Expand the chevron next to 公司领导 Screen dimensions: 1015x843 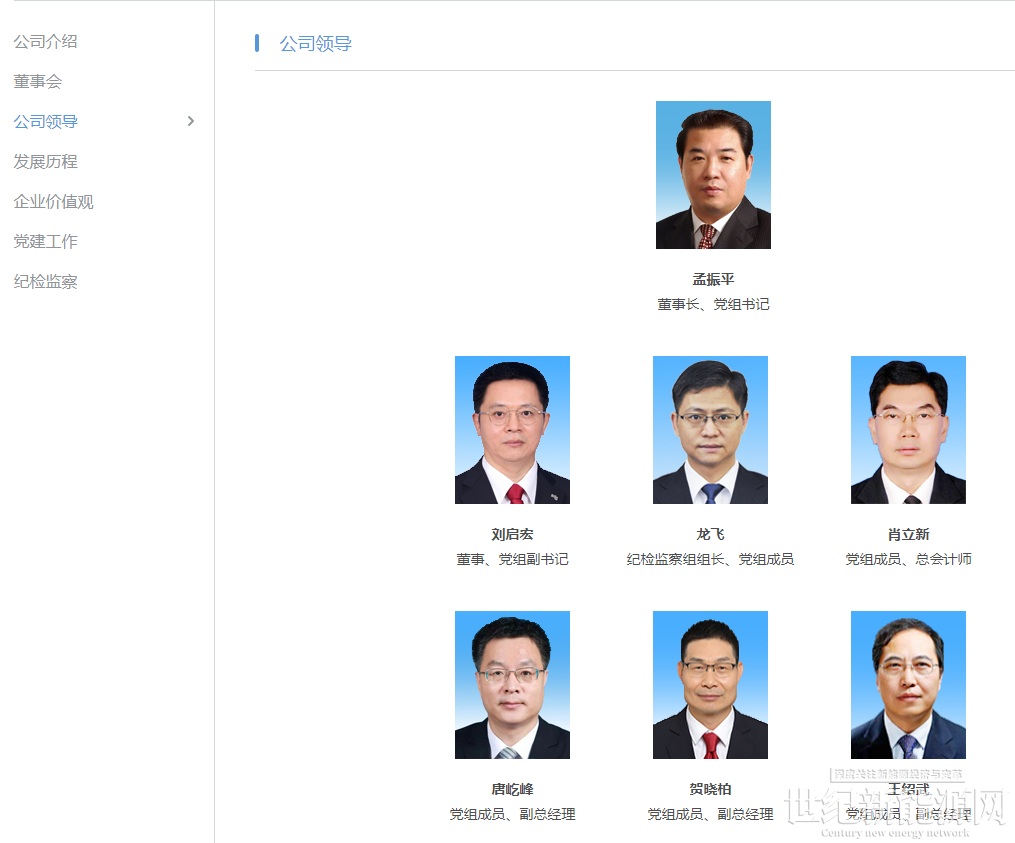point(190,121)
